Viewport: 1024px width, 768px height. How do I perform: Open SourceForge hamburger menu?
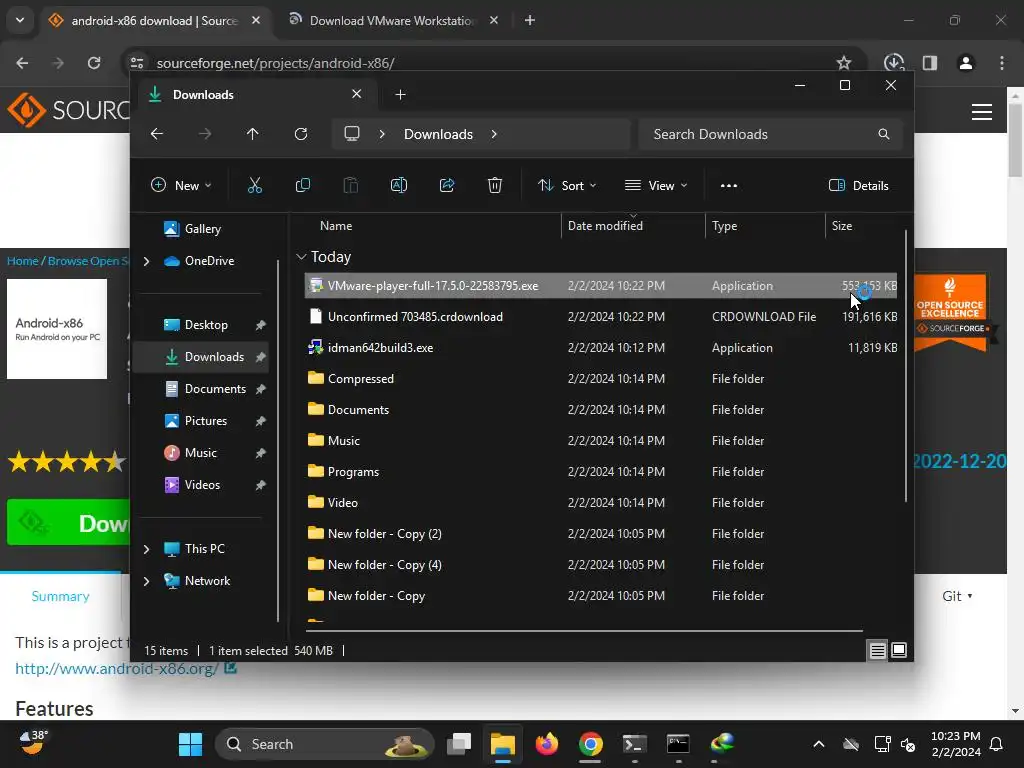(x=982, y=112)
